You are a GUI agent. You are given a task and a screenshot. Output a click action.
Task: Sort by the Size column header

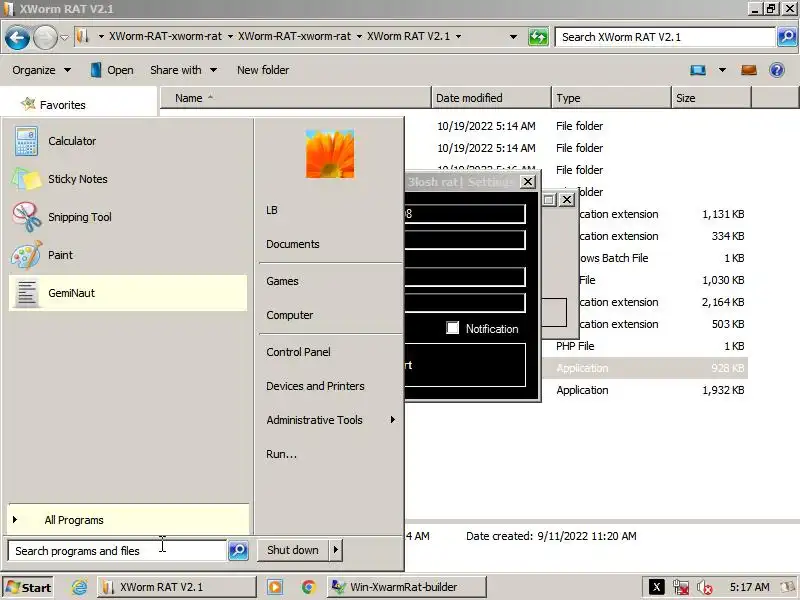tap(711, 98)
